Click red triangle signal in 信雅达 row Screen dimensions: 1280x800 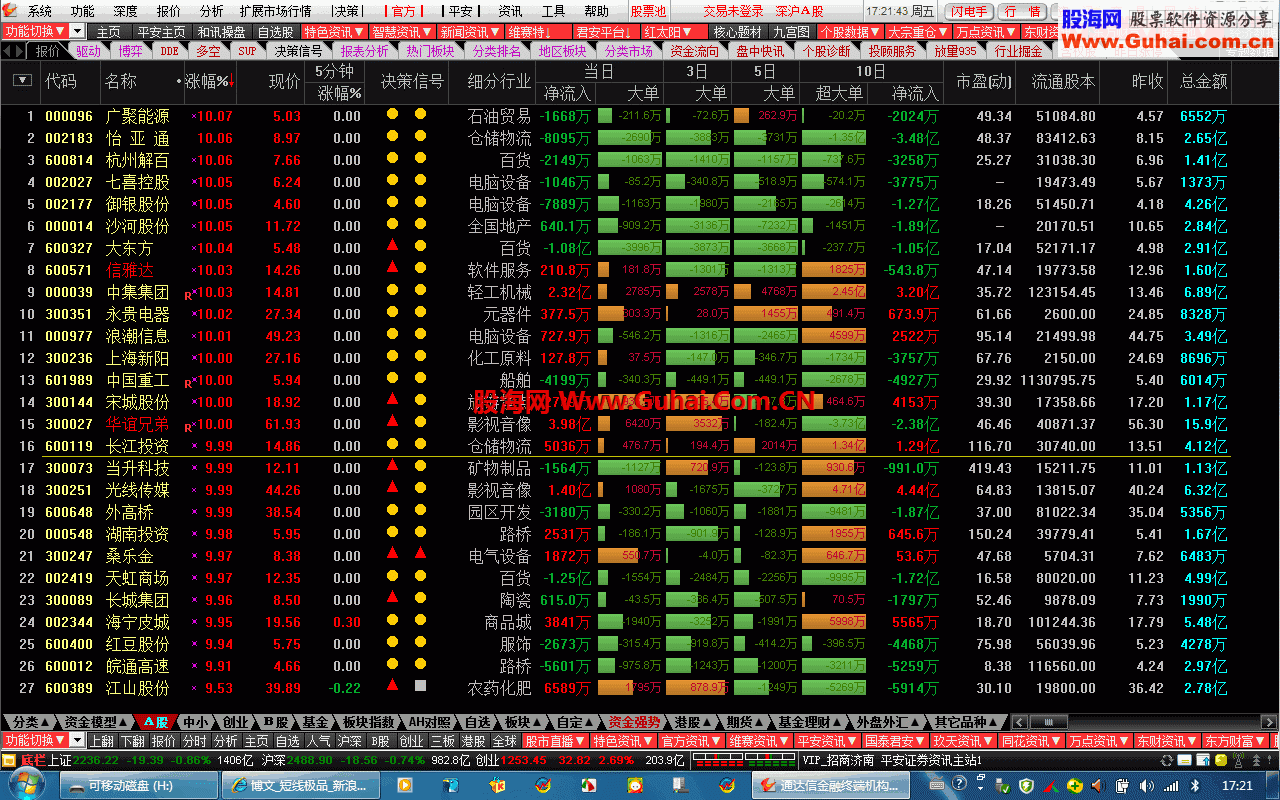point(392,267)
